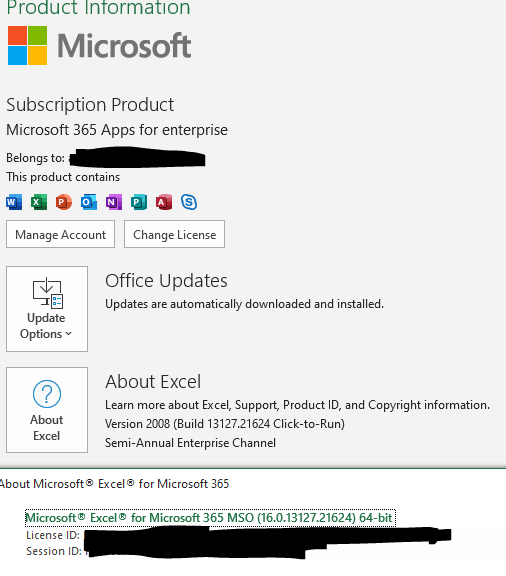
Task: Click the Publisher app icon
Action: [139, 202]
